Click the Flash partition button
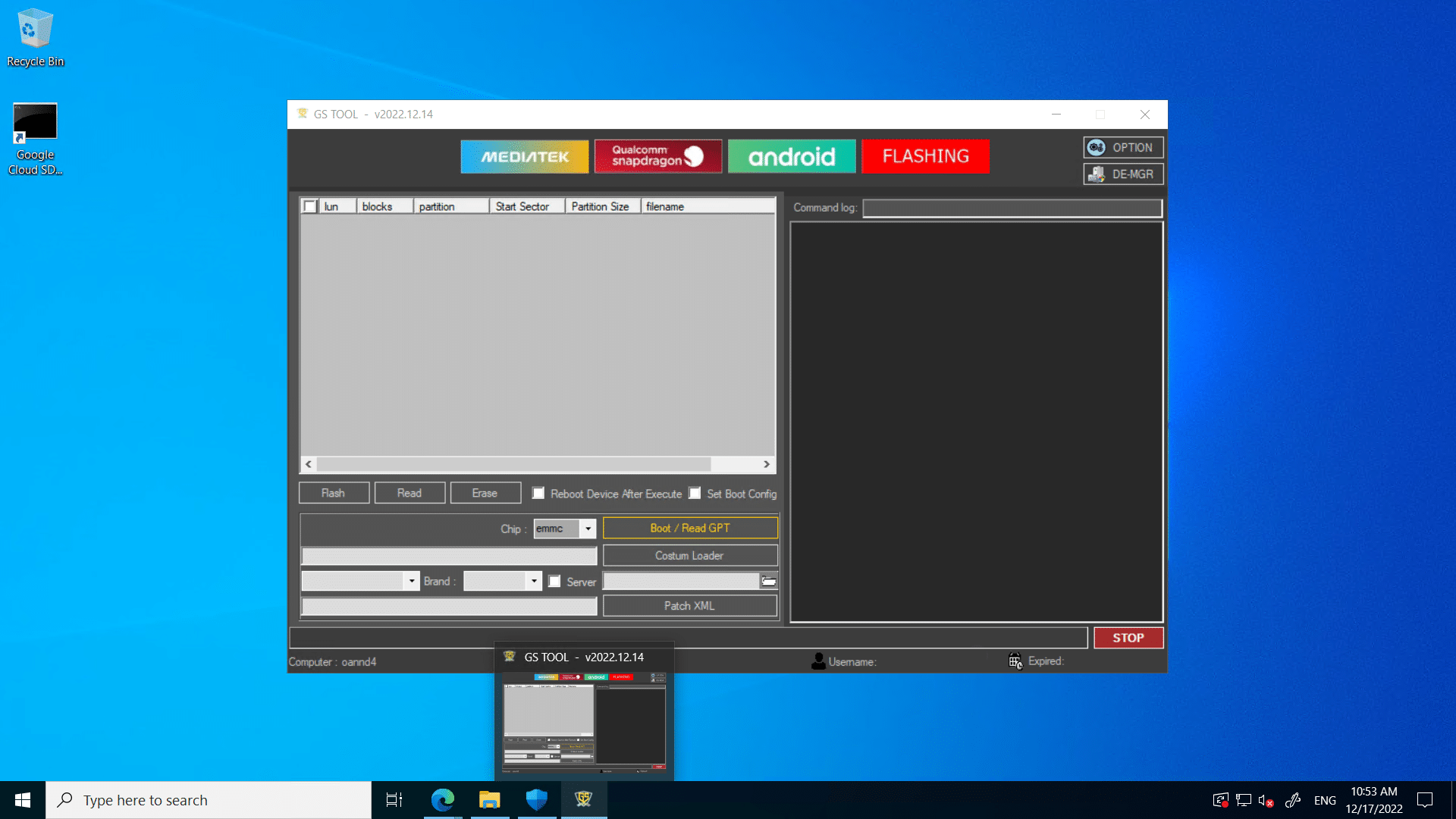Viewport: 1456px width, 819px height. click(x=333, y=493)
